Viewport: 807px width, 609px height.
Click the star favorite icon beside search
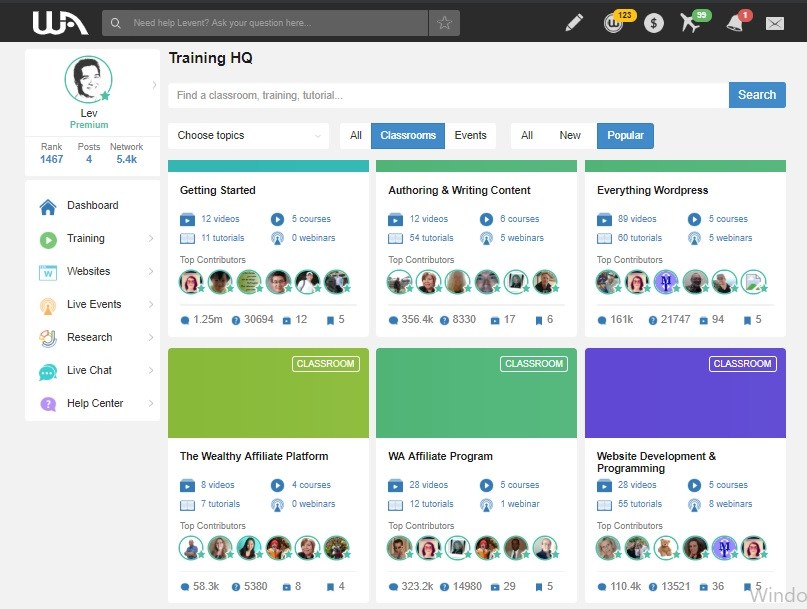(x=444, y=23)
